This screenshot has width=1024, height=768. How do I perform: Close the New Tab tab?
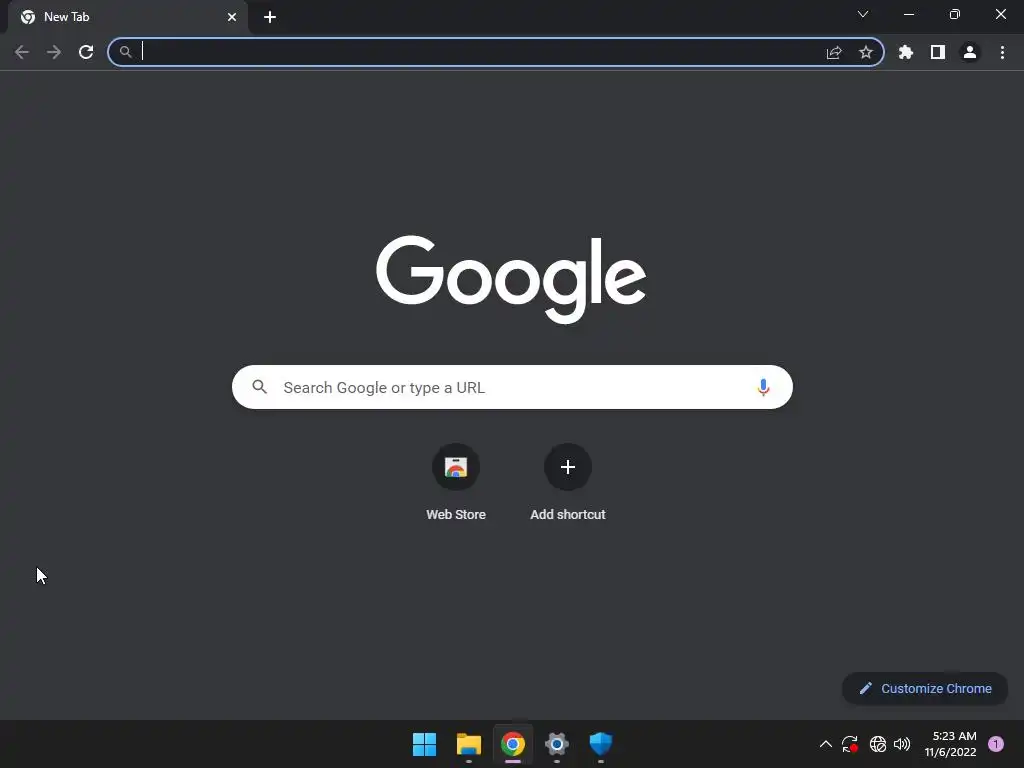[x=232, y=17]
